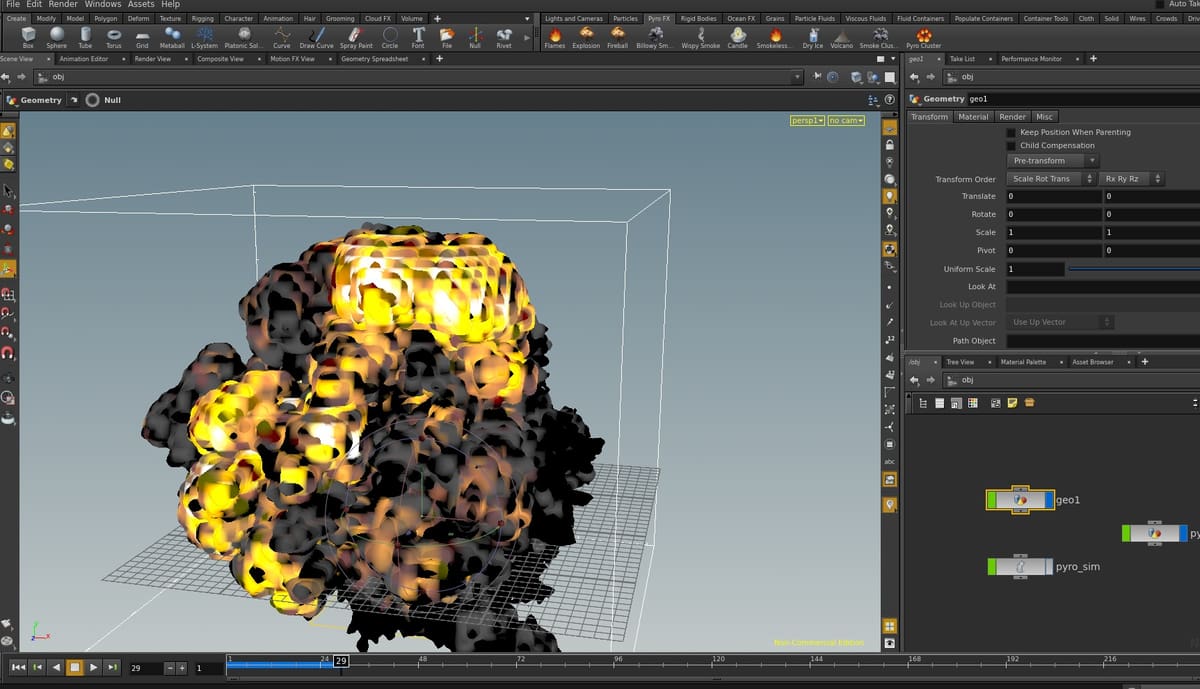The image size is (1200, 689).
Task: Select the Spray Paint shelf tool
Action: pos(356,38)
